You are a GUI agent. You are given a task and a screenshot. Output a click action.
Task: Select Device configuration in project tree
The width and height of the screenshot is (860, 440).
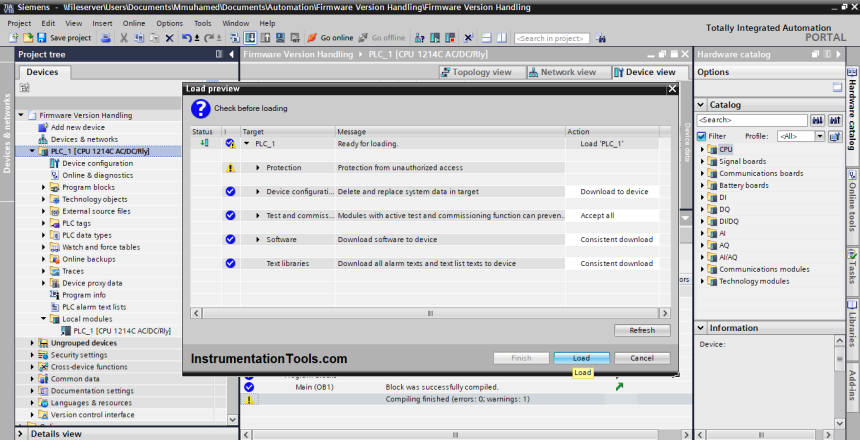coord(97,163)
